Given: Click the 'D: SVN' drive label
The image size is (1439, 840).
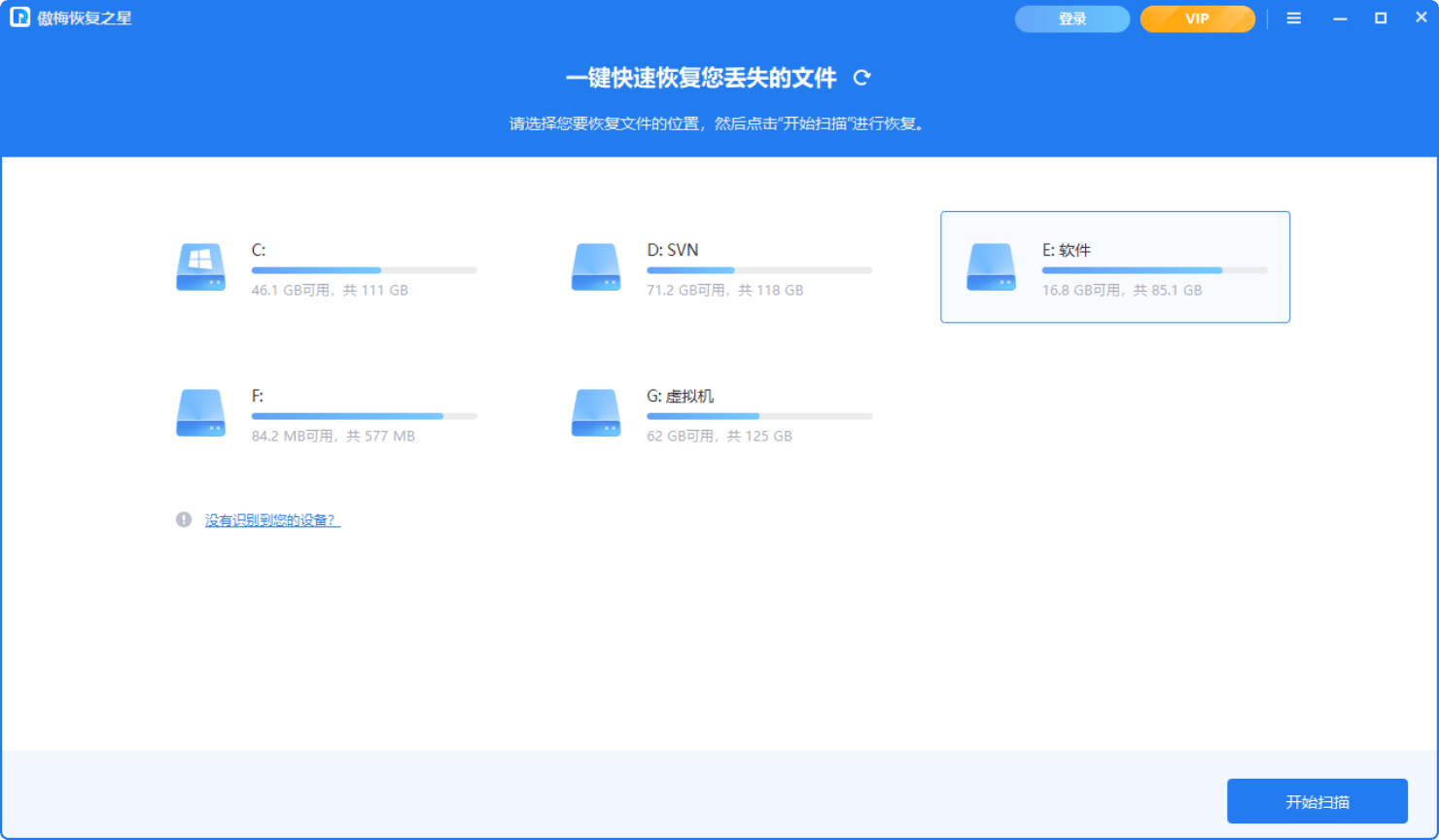Looking at the screenshot, I should click(x=673, y=250).
